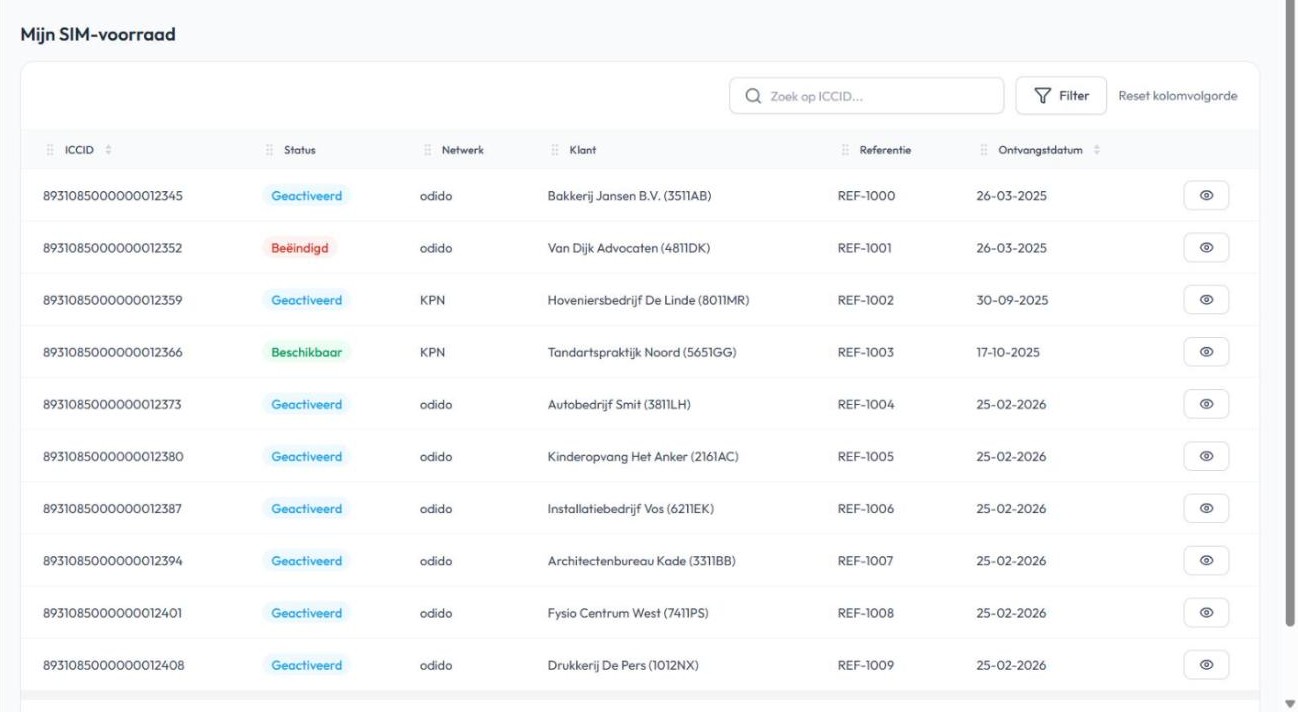View the Autobedrijf Smit SIM record
This screenshot has width=1298, height=712.
1206,404
